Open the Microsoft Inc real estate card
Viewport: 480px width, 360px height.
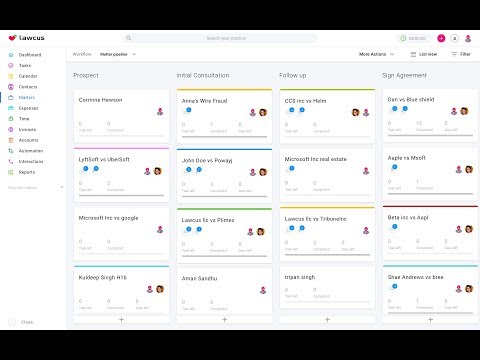pyautogui.click(x=327, y=175)
